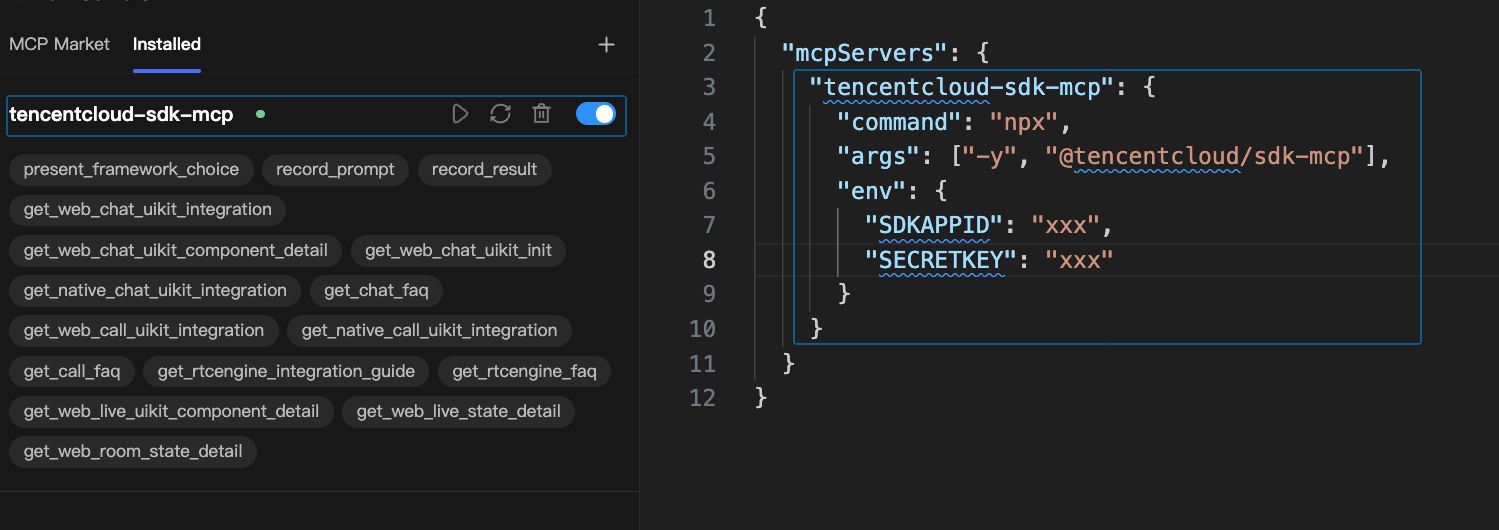The width and height of the screenshot is (1499, 530).
Task: Choose the get_chat_faq chip
Action: [x=376, y=290]
